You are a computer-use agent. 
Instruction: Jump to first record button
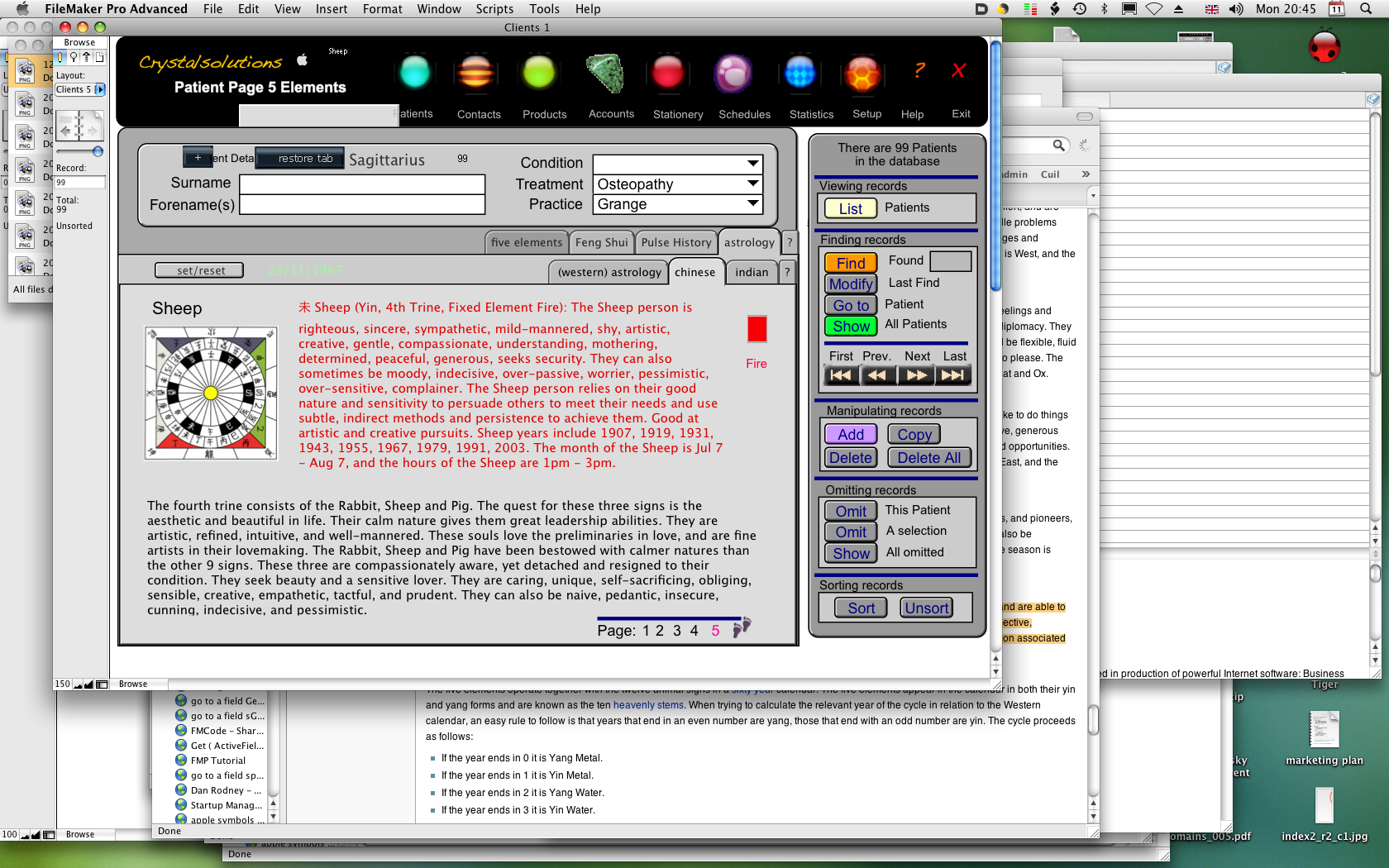(841, 375)
